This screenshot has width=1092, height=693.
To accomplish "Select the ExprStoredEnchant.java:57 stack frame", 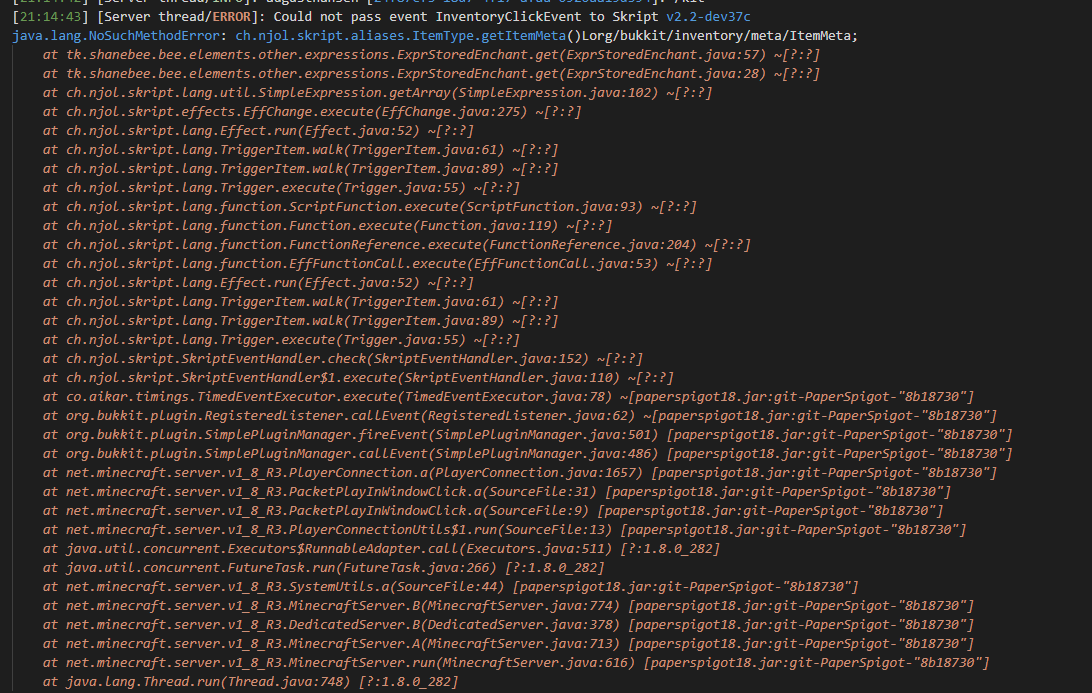I will tap(431, 54).
